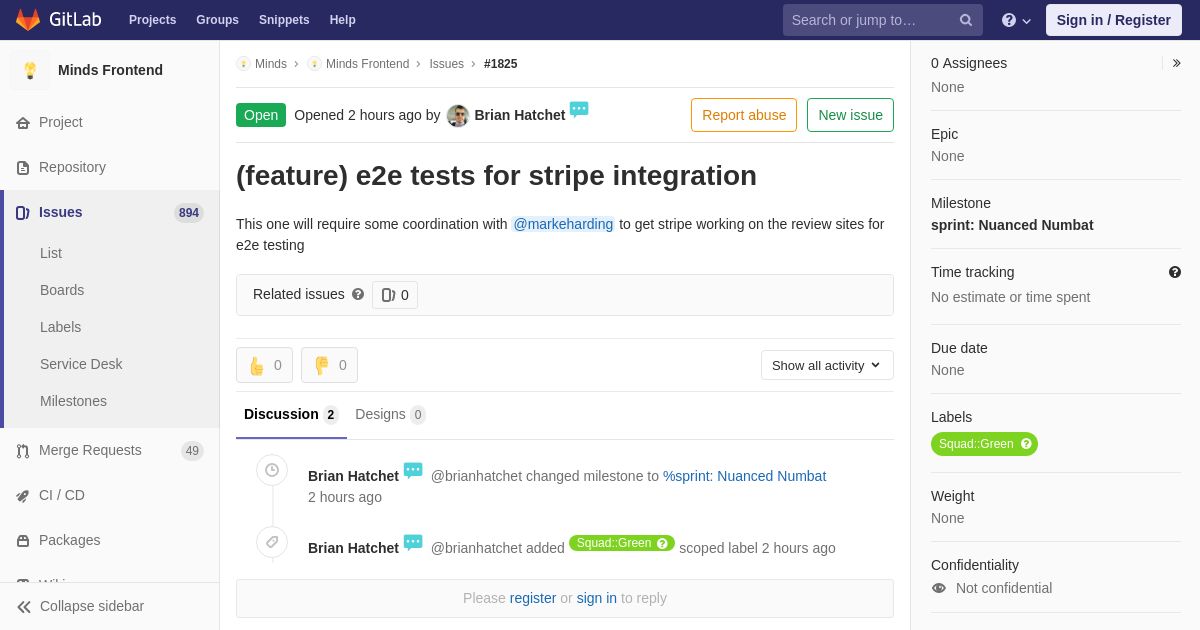Screen dimensions: 1200x630
Task: Focus the Search or jump to field
Action: tap(870, 20)
